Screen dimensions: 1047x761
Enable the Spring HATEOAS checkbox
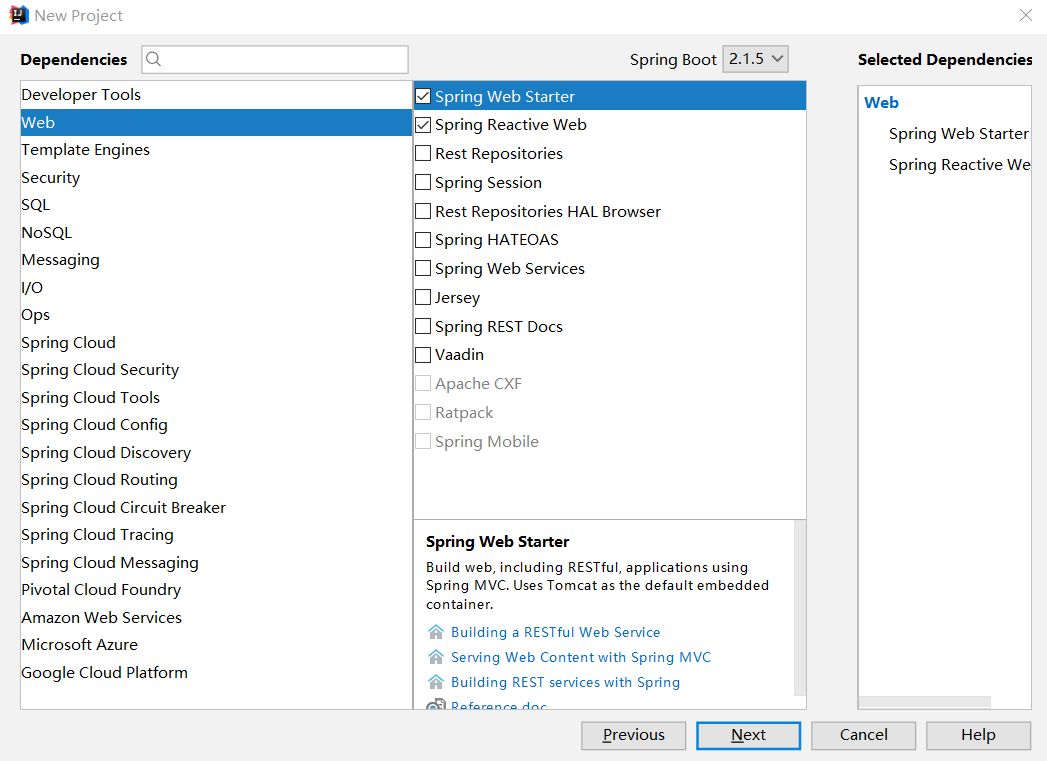click(423, 240)
